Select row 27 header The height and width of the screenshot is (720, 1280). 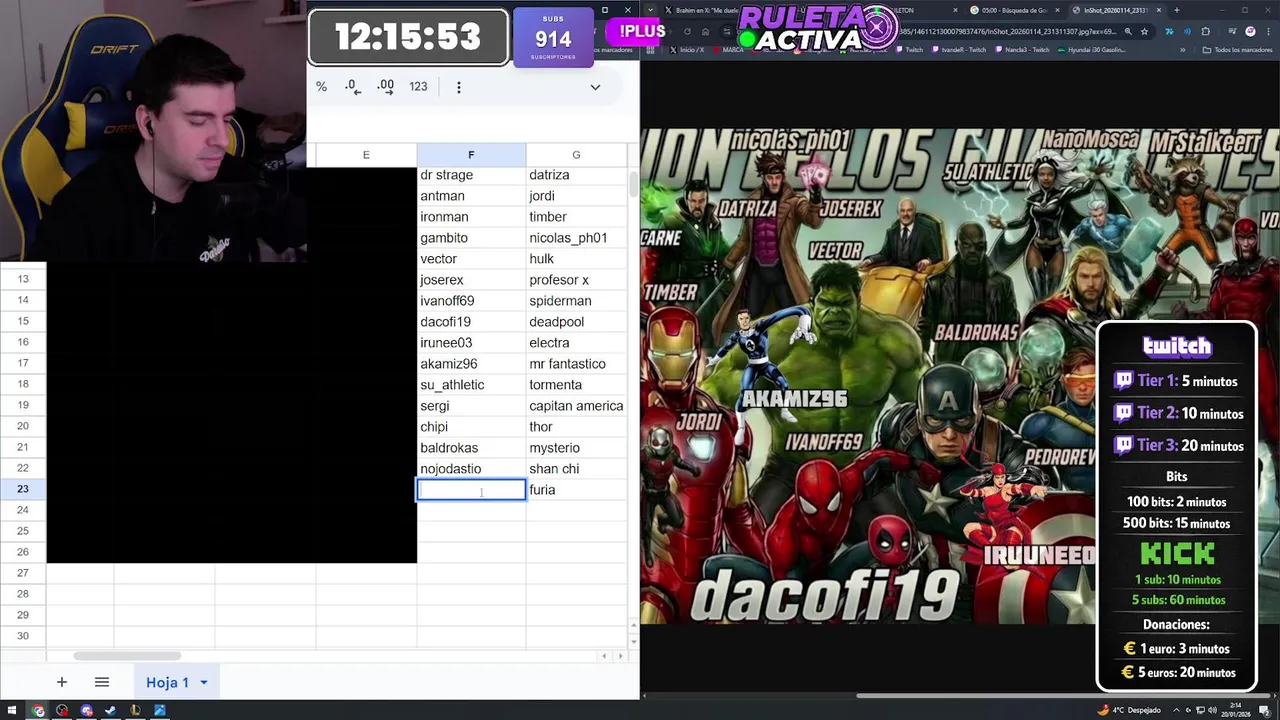pos(23,573)
